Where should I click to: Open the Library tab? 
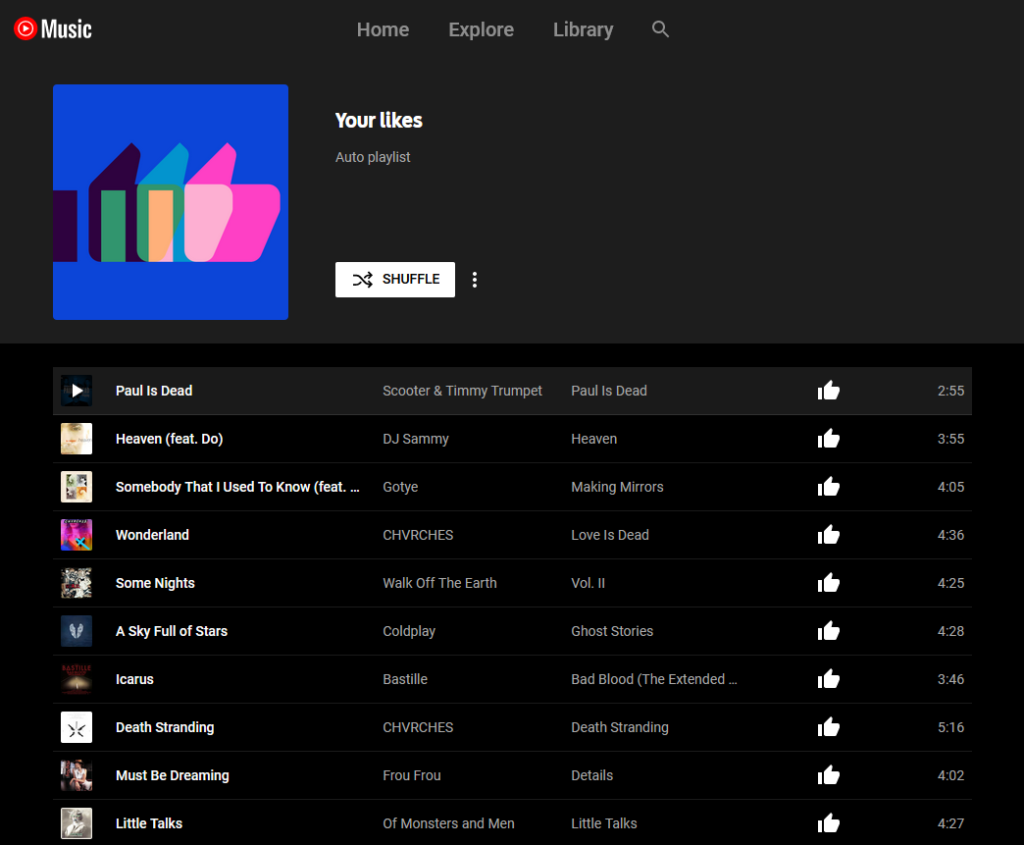pos(583,29)
